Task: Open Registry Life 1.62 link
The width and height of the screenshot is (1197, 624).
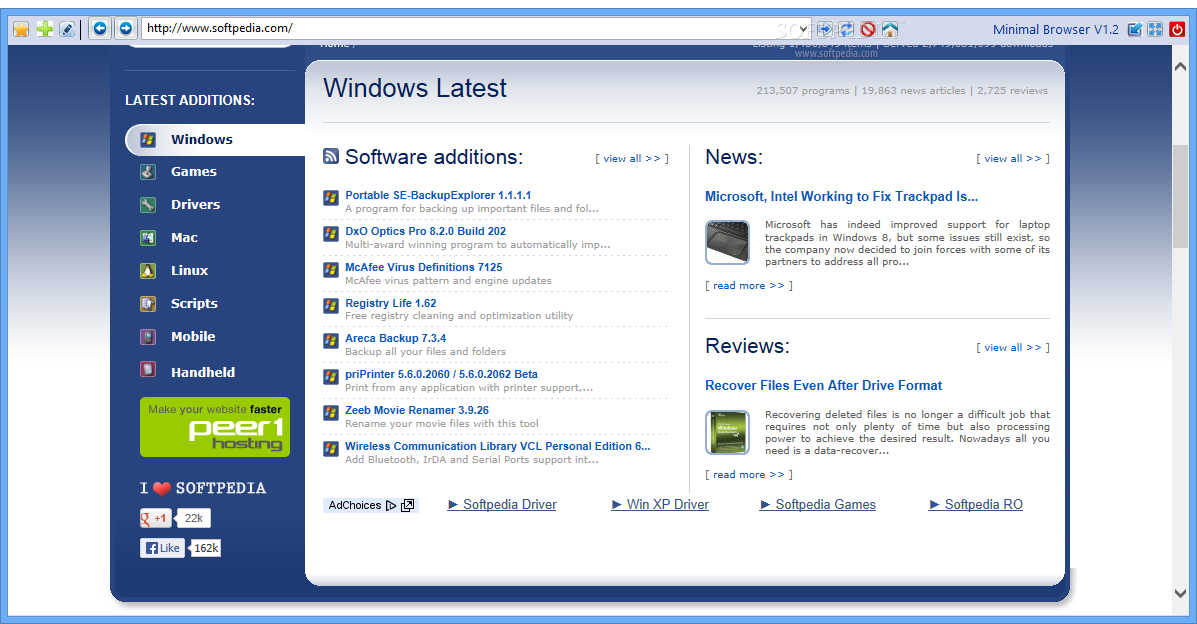Action: pos(391,303)
